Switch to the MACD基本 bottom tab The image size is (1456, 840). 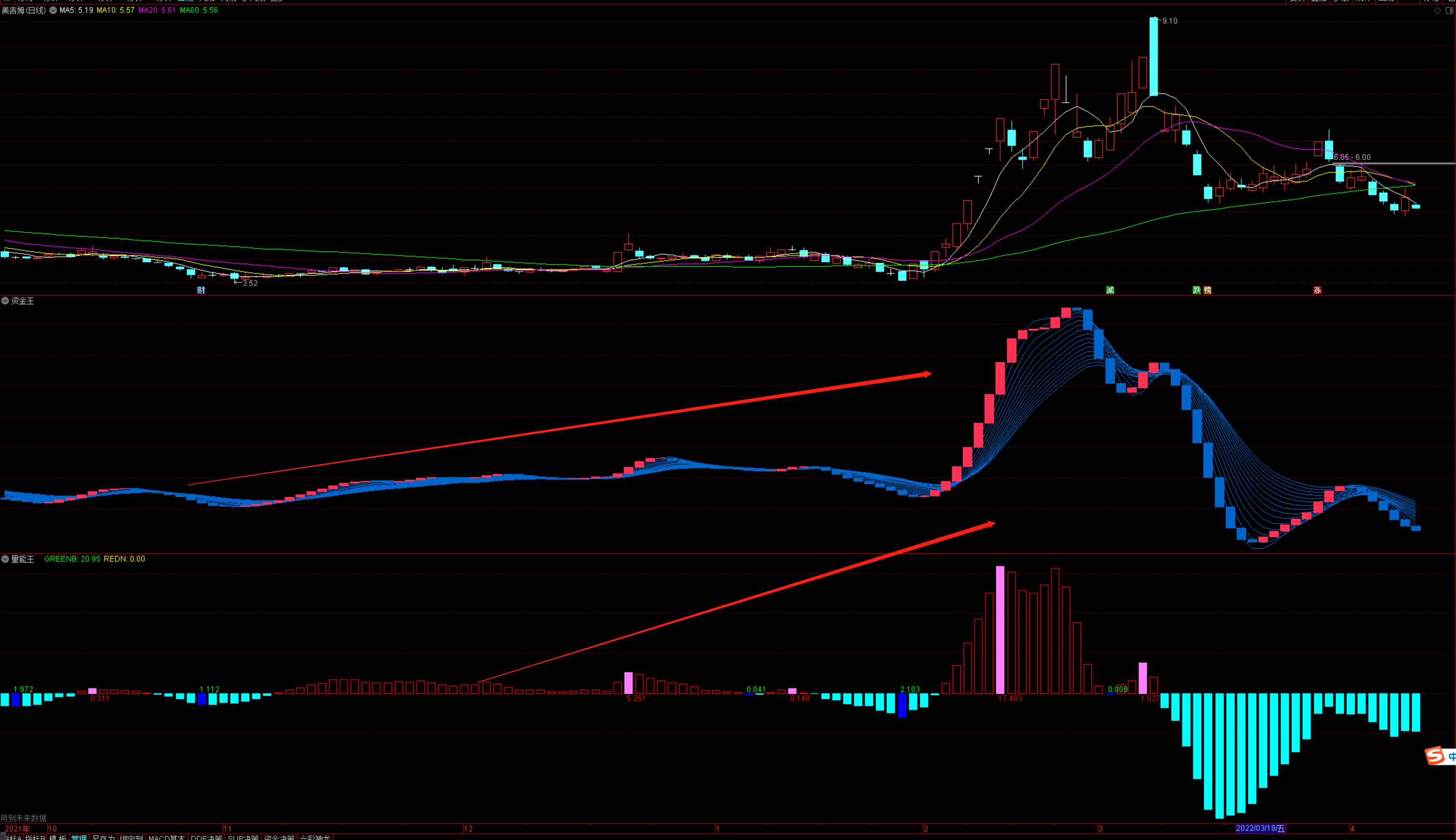[x=167, y=837]
